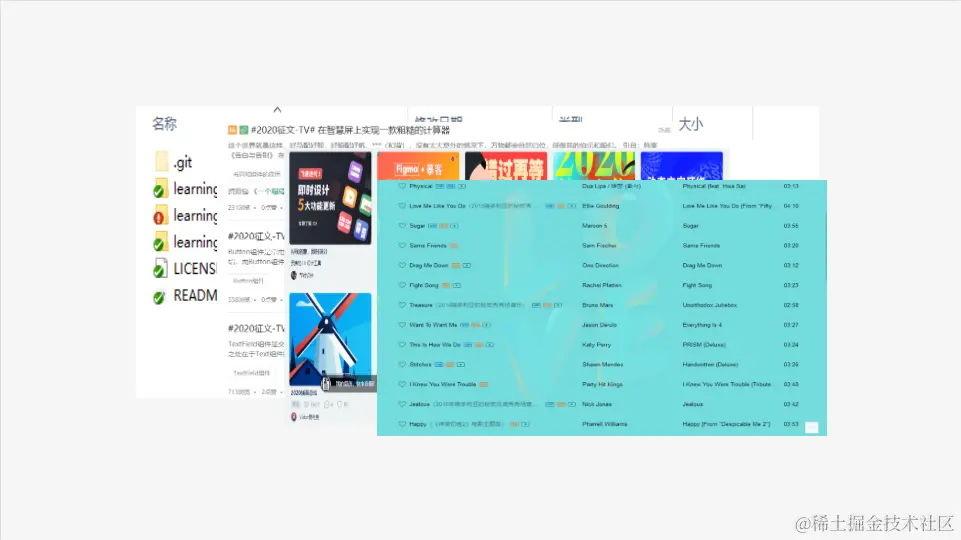Open the 2020 colorful banner thumbnail
The height and width of the screenshot is (540, 961).
(594, 166)
